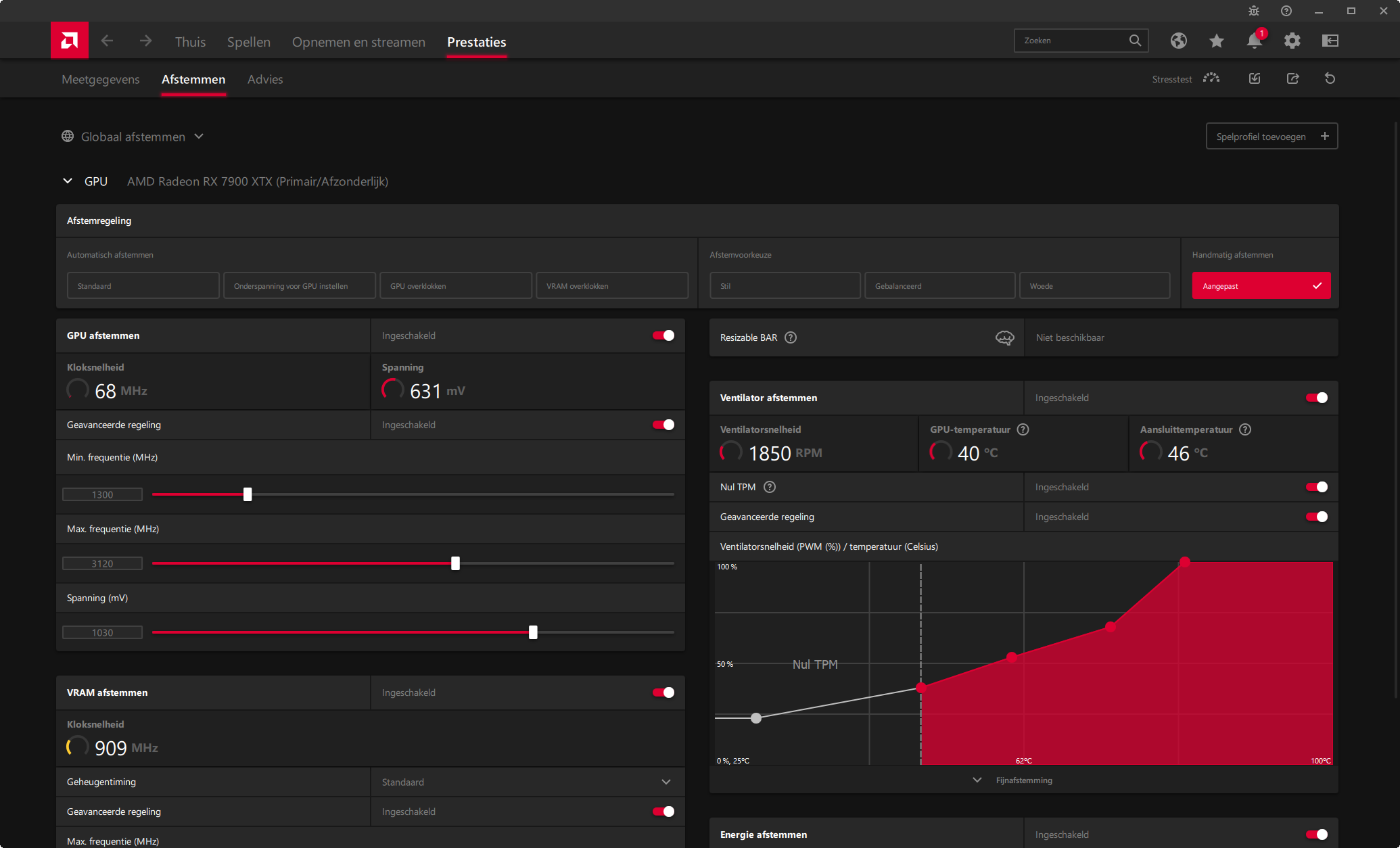
Task: Click the search magnifier icon
Action: [1135, 41]
